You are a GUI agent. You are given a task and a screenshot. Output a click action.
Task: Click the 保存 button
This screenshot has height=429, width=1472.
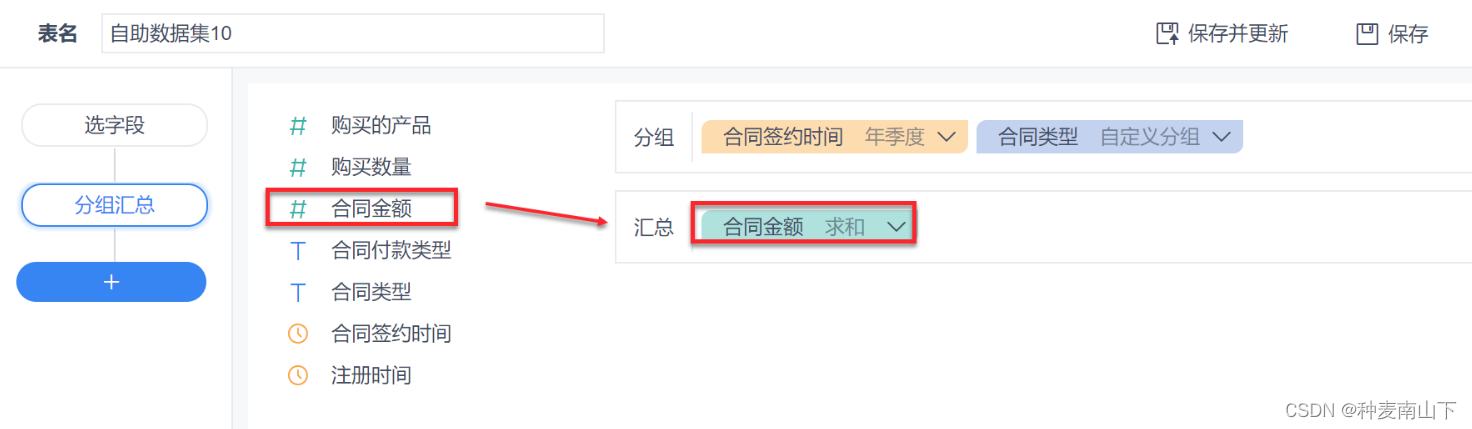click(1392, 34)
